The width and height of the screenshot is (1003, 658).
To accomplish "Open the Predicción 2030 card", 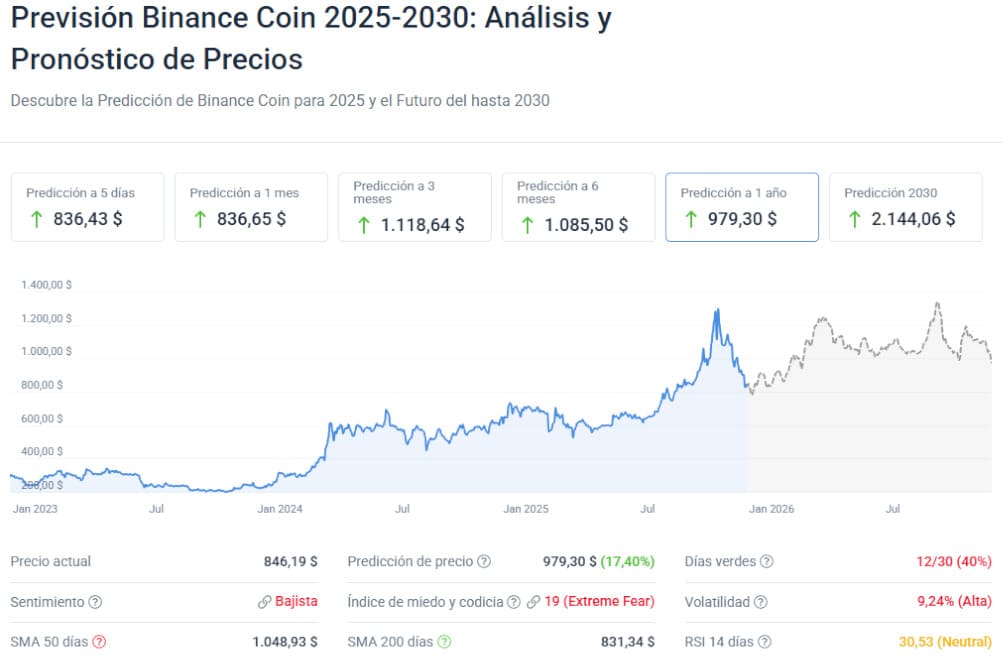I will click(x=906, y=207).
